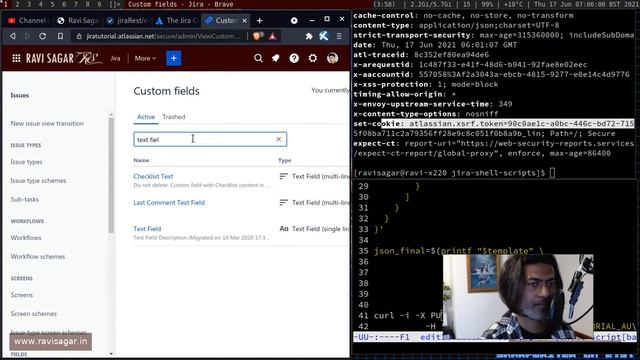The image size is (640, 360).
Task: Click the Jira link in header
Action: 116,58
